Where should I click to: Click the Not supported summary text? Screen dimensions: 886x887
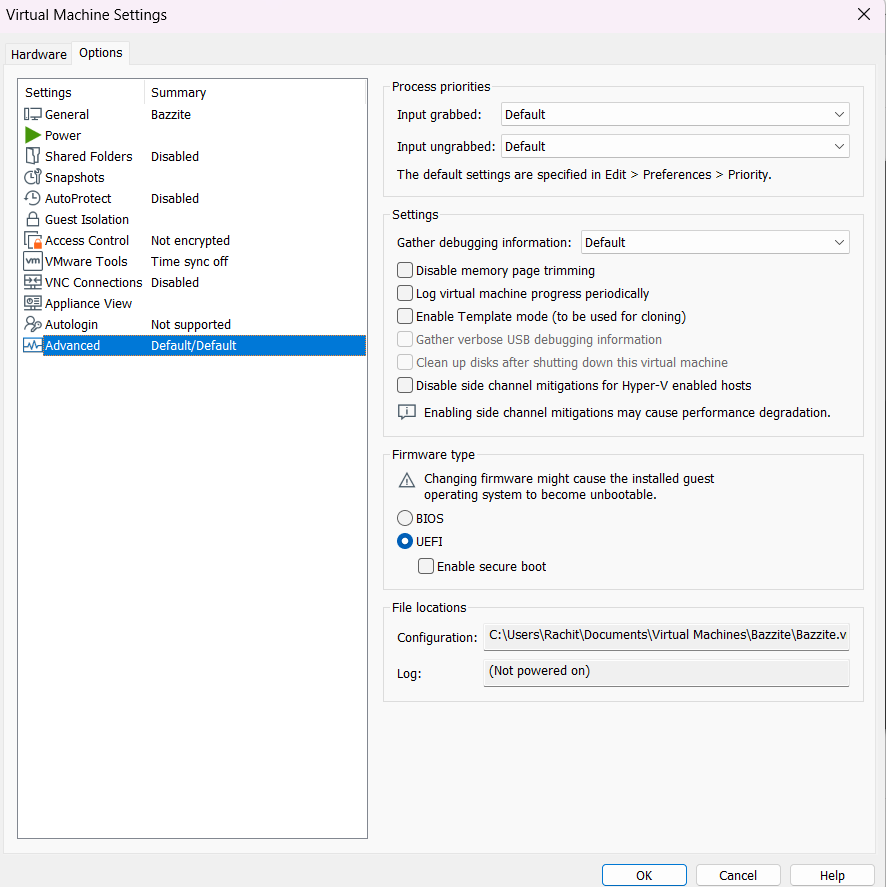click(x=191, y=324)
